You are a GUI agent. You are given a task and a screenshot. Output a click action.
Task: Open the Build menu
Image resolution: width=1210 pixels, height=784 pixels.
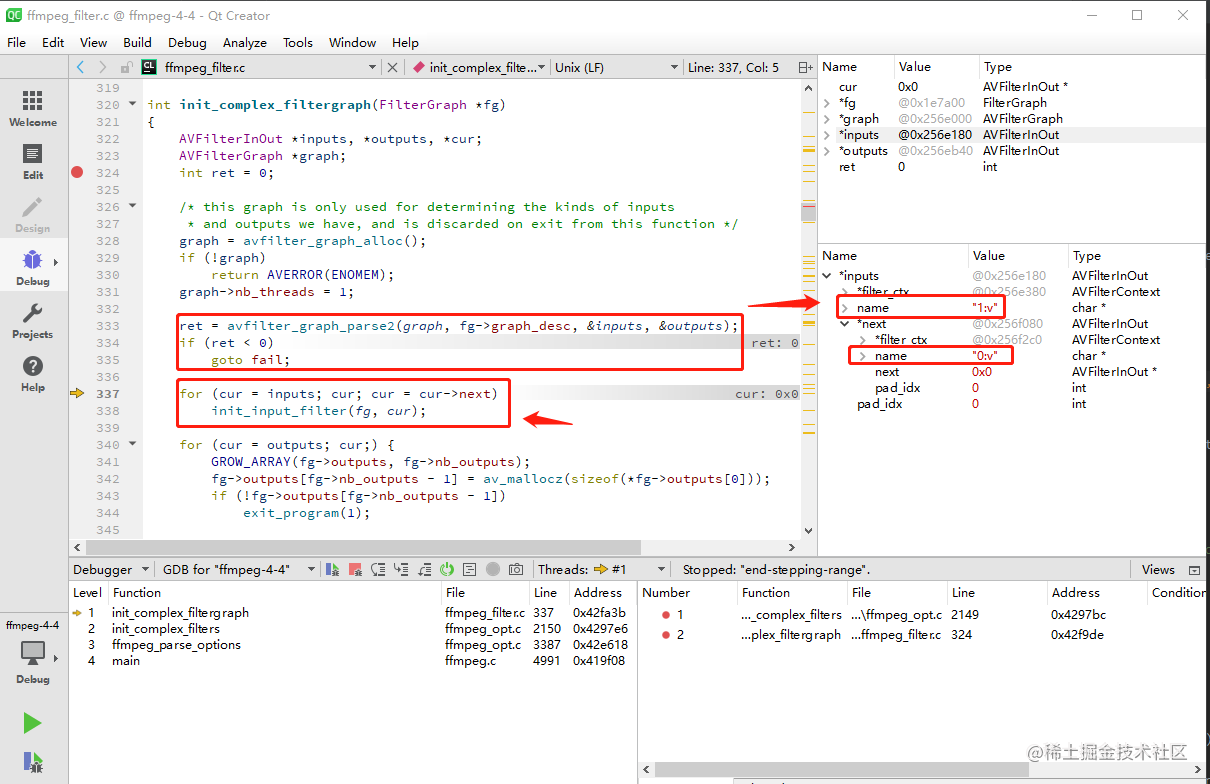137,42
